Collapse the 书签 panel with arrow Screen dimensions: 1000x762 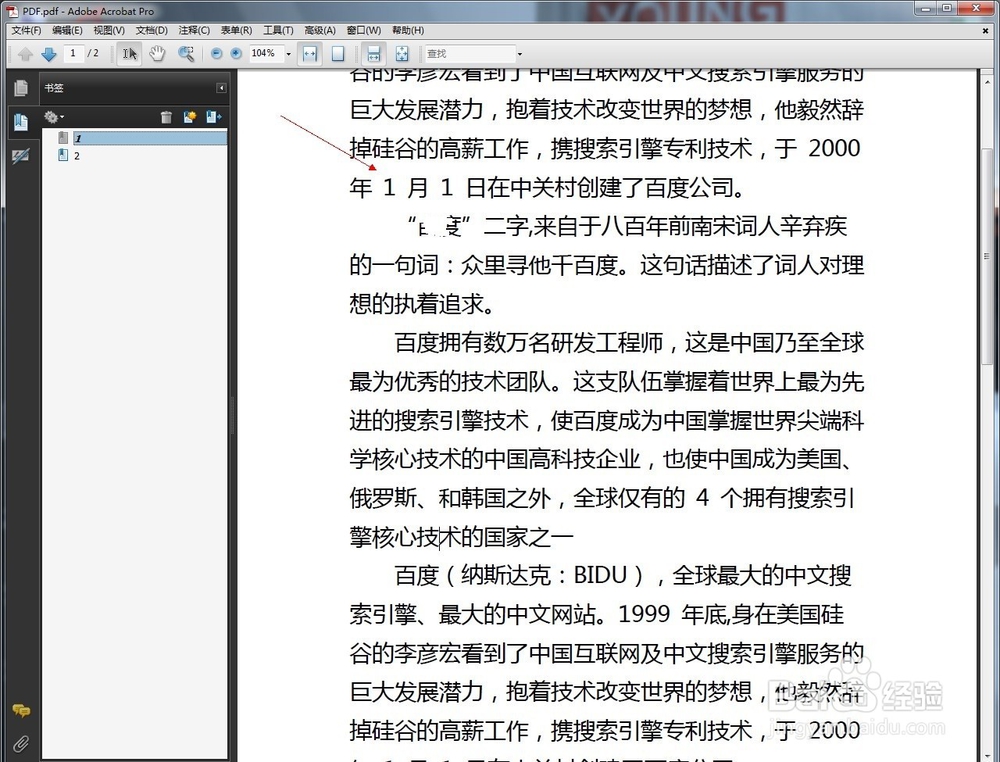(221, 88)
